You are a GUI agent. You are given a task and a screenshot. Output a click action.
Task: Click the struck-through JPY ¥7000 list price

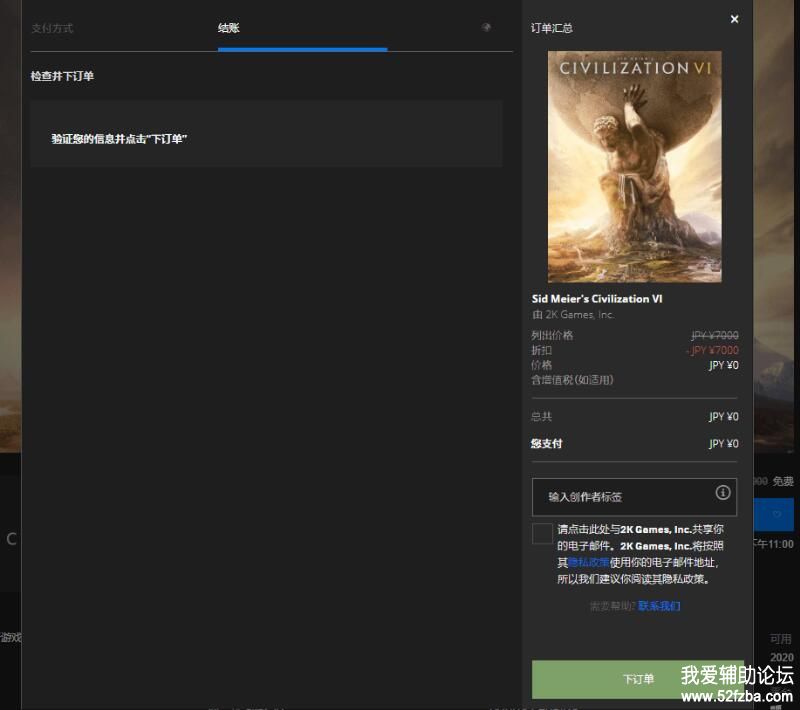(715, 335)
